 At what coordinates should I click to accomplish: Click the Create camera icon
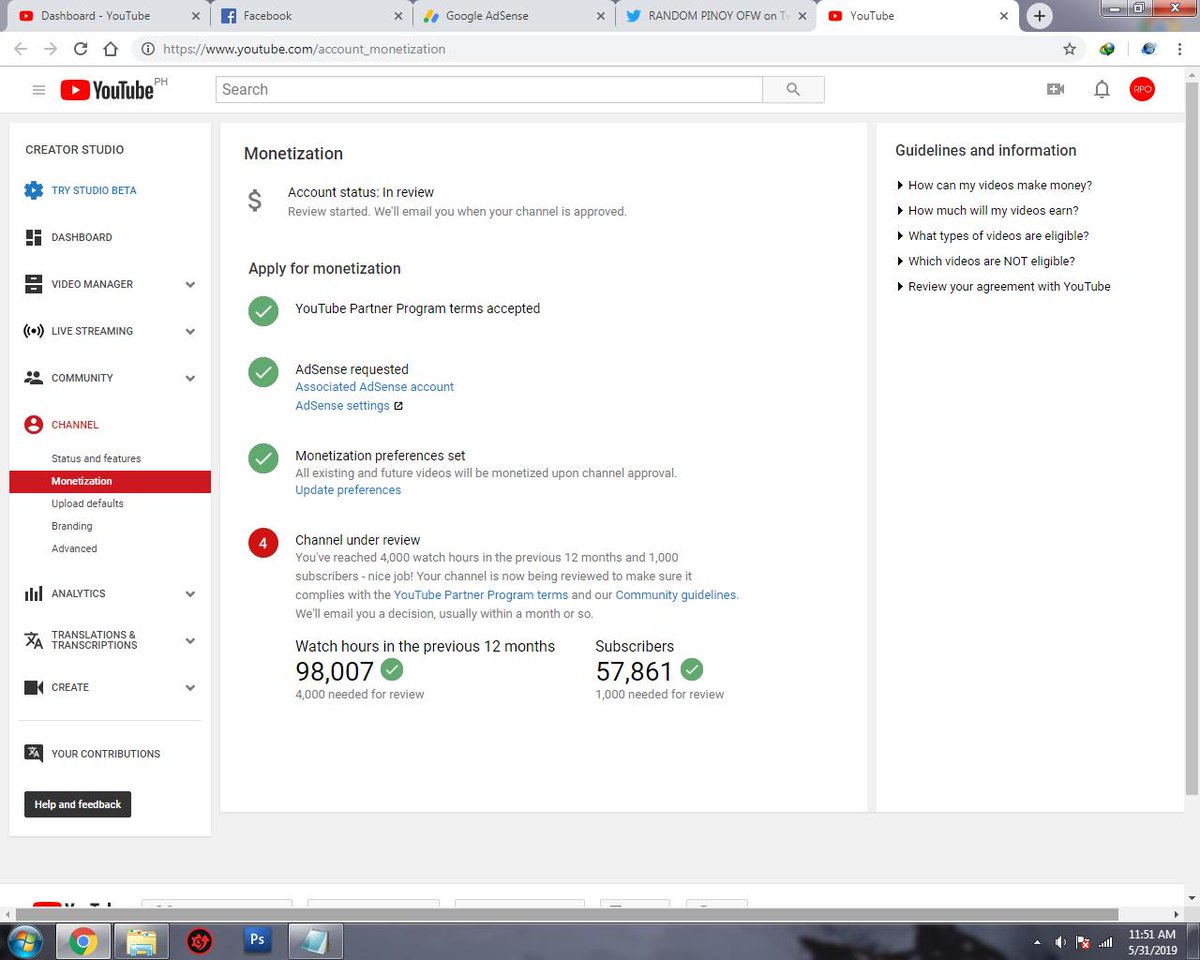point(33,688)
